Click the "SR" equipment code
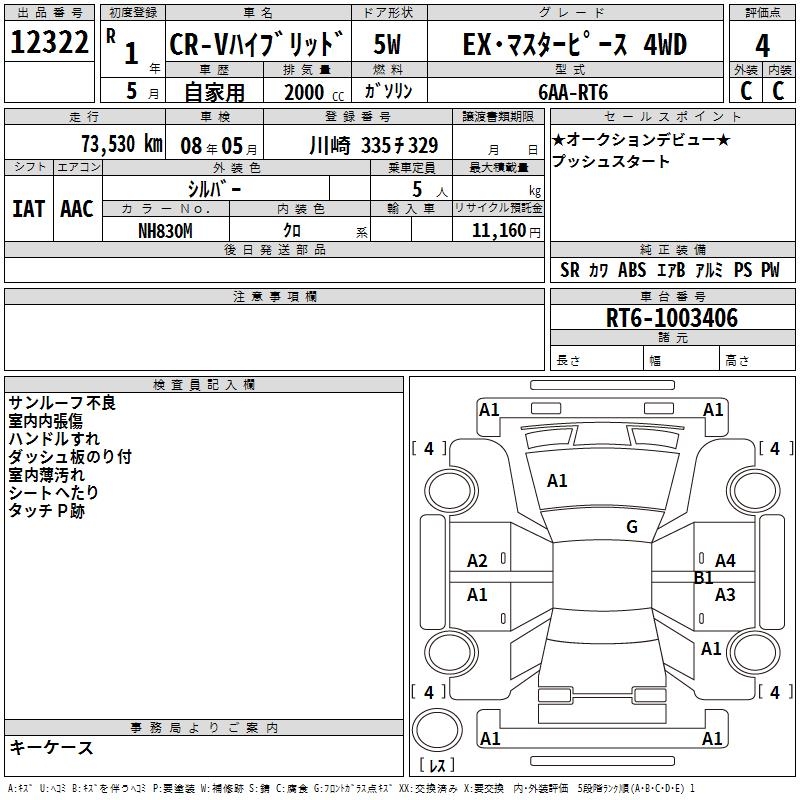The width and height of the screenshot is (800, 800). [570, 270]
